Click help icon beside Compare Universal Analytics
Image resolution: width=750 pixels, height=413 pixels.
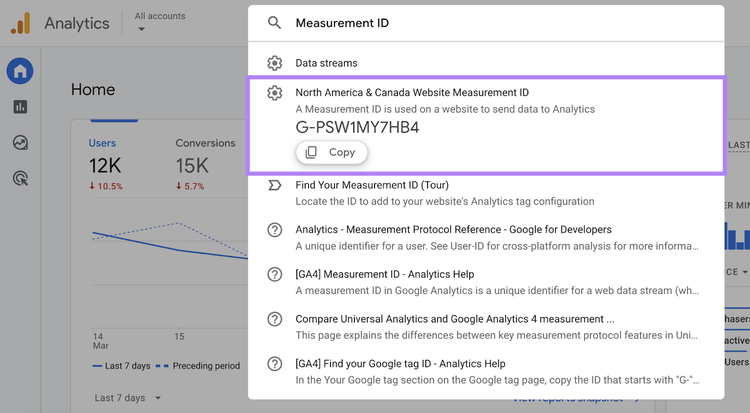pyautogui.click(x=275, y=319)
